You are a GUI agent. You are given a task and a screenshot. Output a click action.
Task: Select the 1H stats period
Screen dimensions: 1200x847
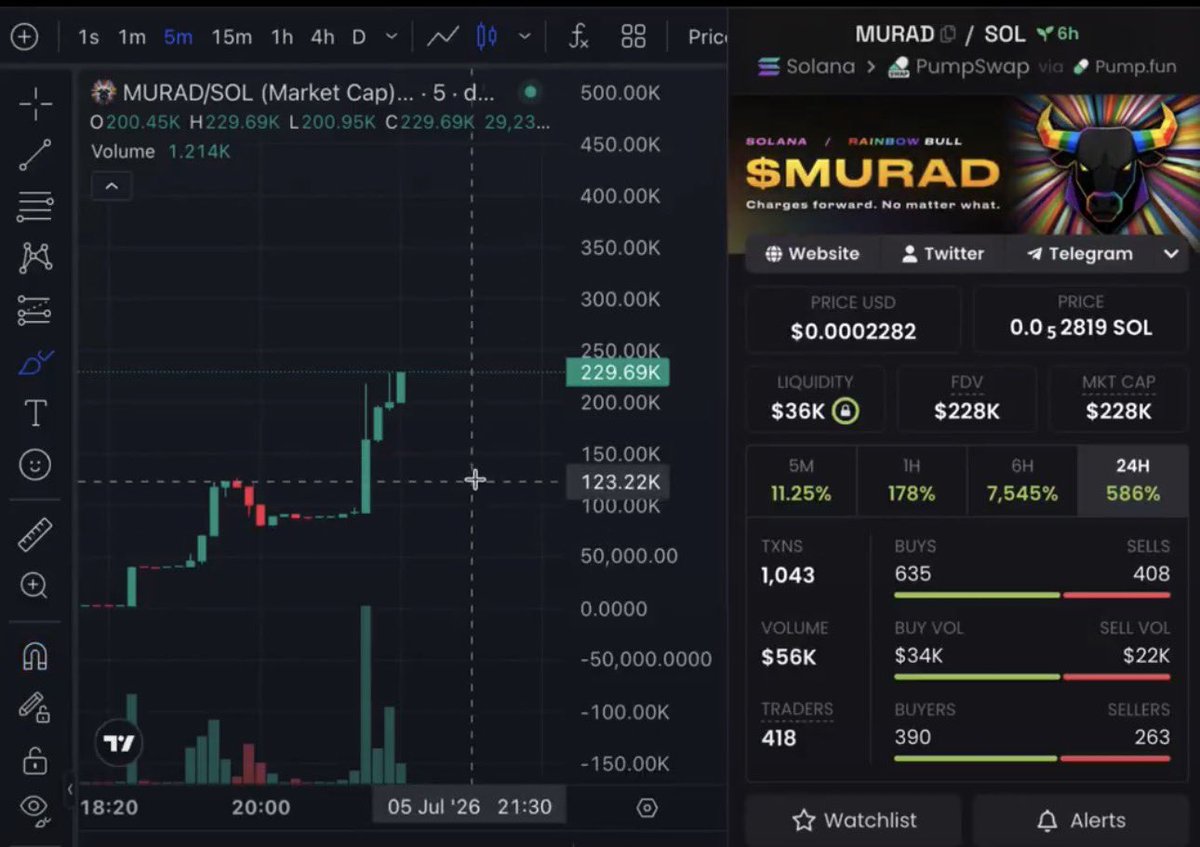pos(911,481)
